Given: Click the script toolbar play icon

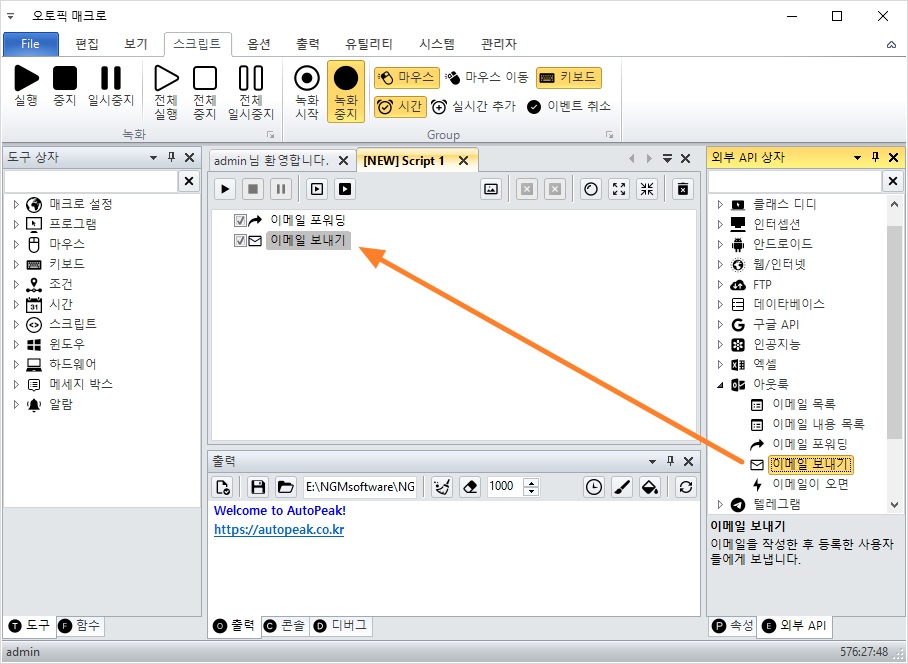Looking at the screenshot, I should point(225,189).
